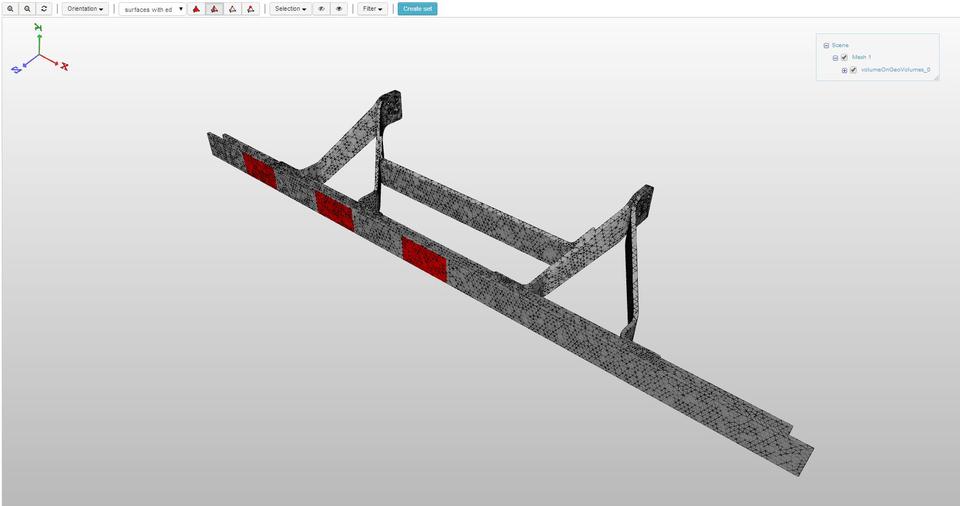960x506 pixels.
Task: Select the active face pick mode icon
Action: (x=214, y=9)
